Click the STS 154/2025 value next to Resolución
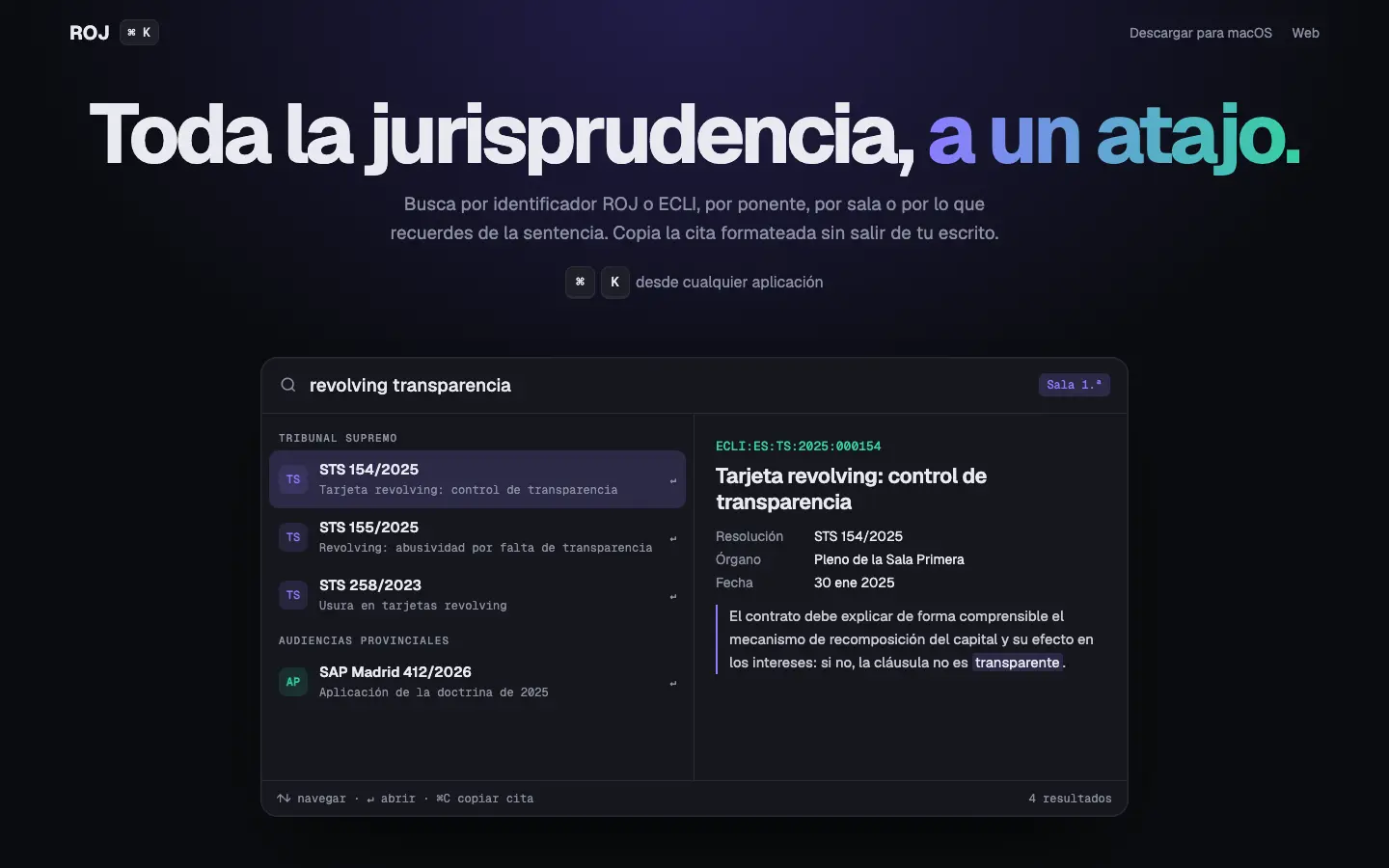This screenshot has height=868, width=1389. (x=858, y=536)
